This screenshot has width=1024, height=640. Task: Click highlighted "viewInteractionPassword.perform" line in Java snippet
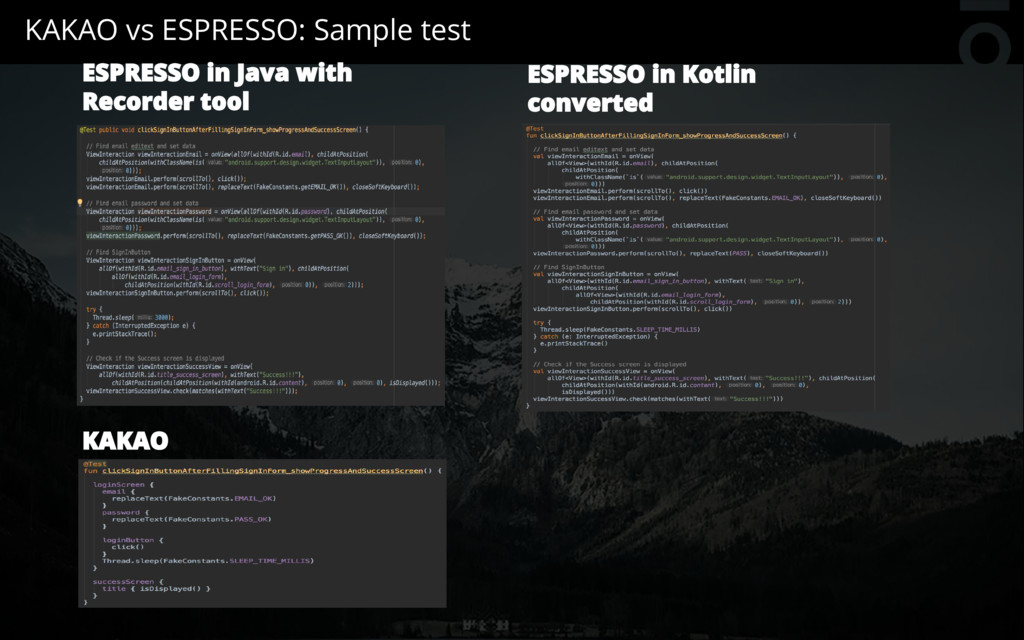[x=255, y=236]
